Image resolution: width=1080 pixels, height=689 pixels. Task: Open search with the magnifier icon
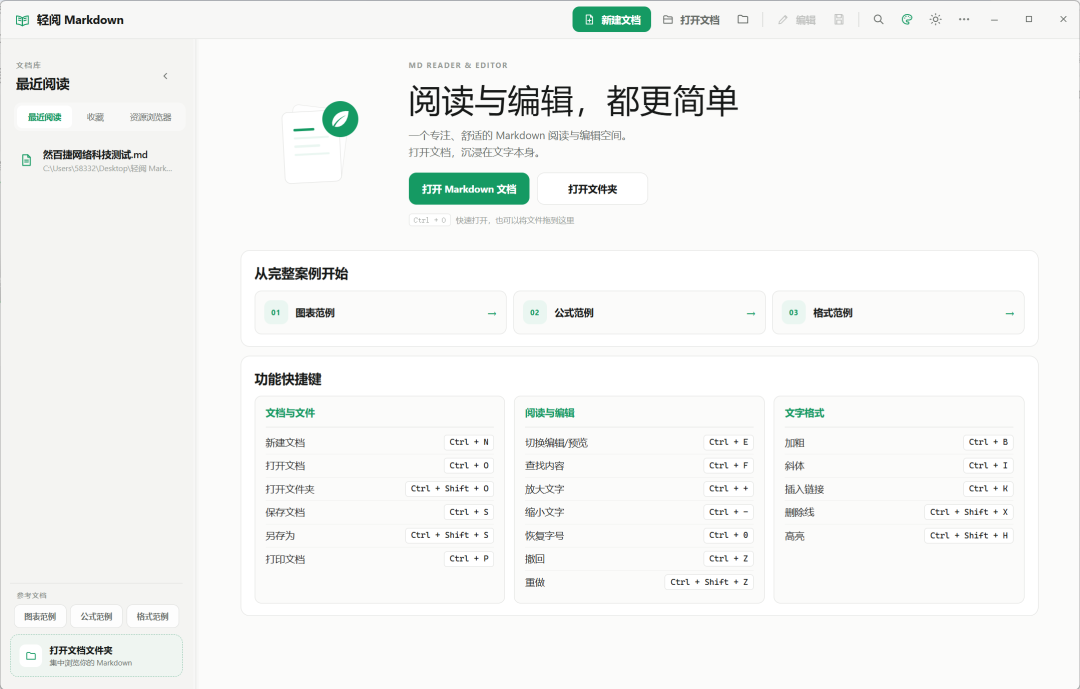point(878,20)
